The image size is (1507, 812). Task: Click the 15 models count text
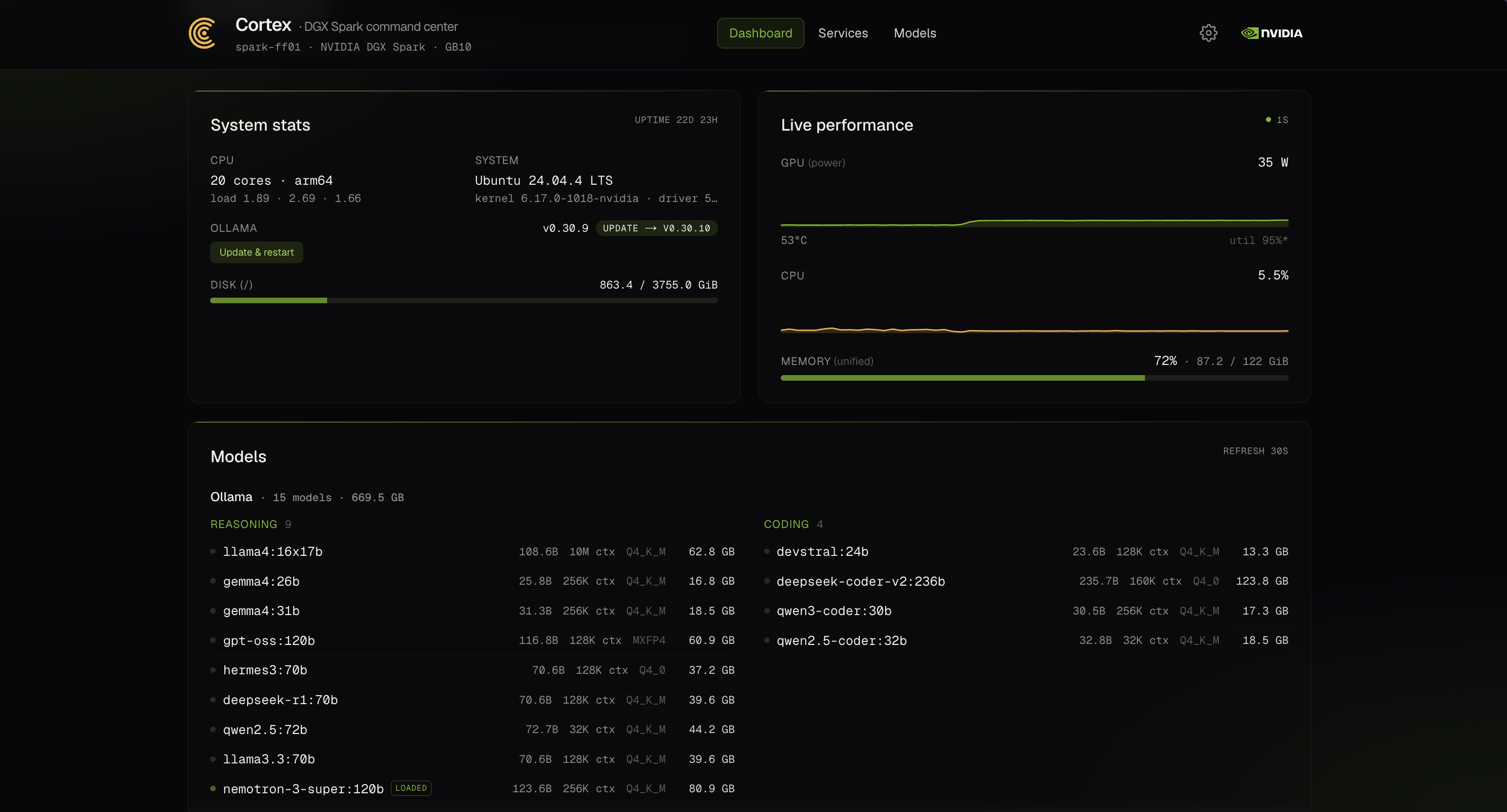302,498
